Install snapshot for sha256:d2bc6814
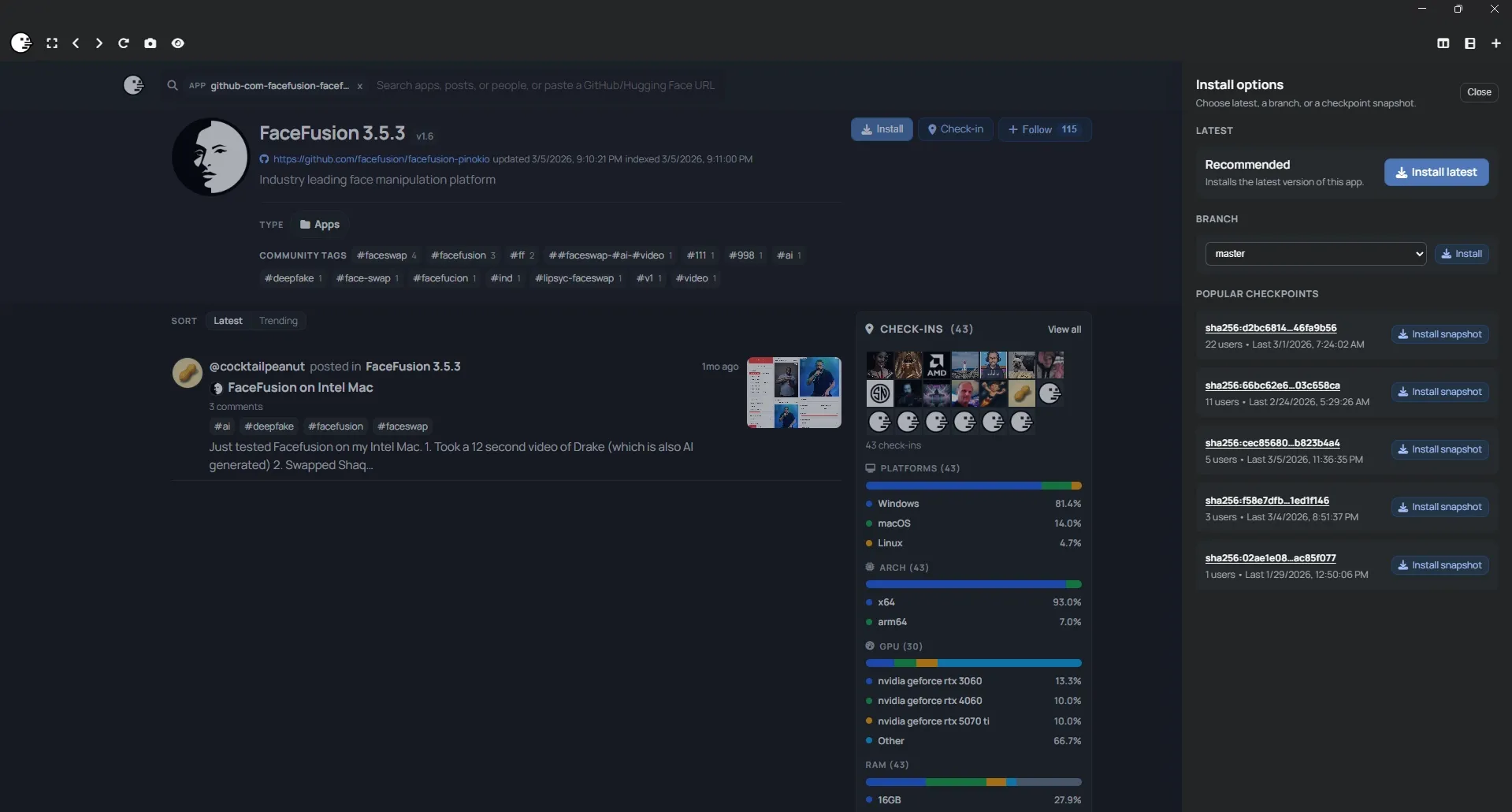 click(1440, 334)
